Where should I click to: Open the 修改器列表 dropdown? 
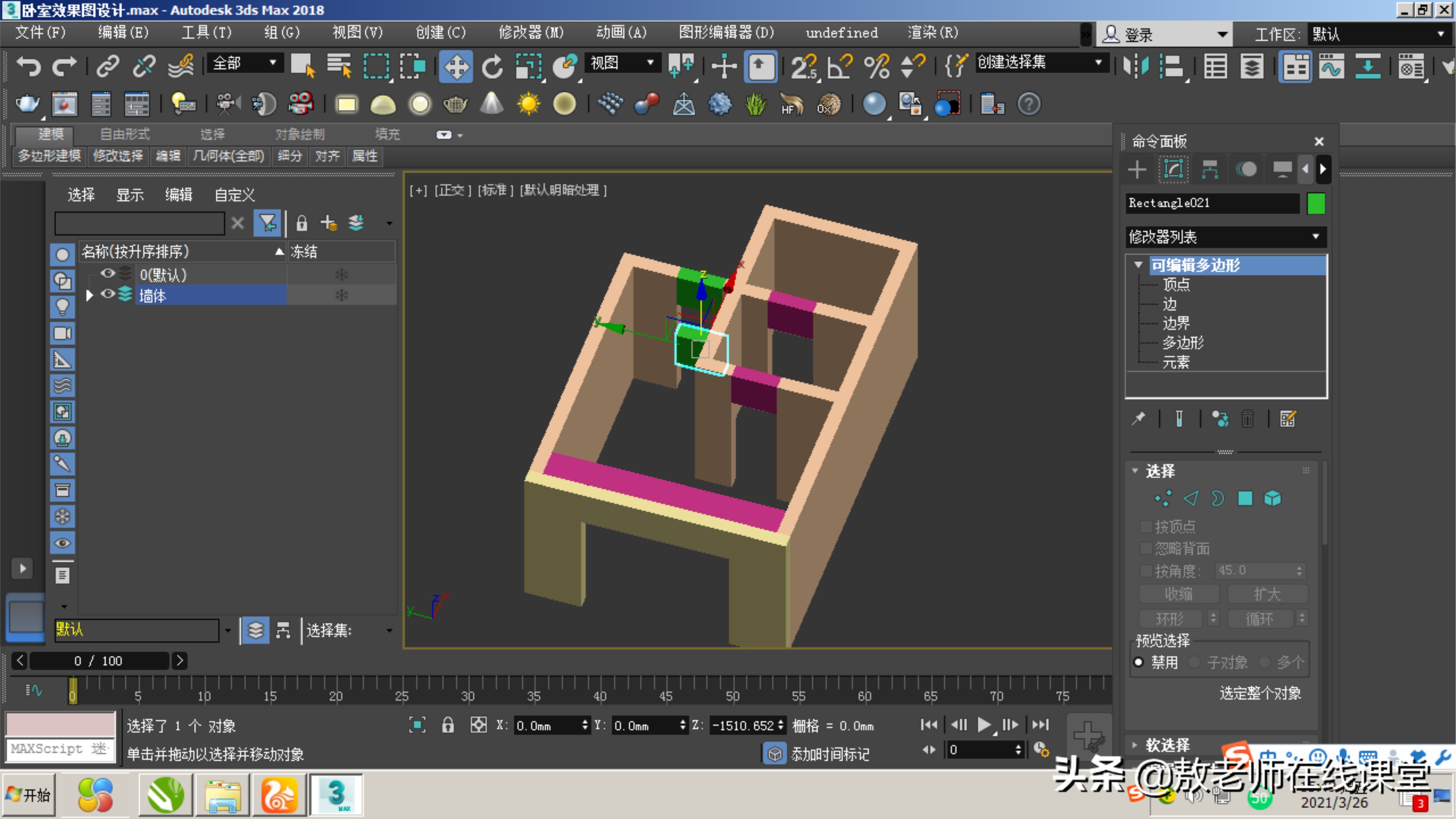click(x=1316, y=237)
